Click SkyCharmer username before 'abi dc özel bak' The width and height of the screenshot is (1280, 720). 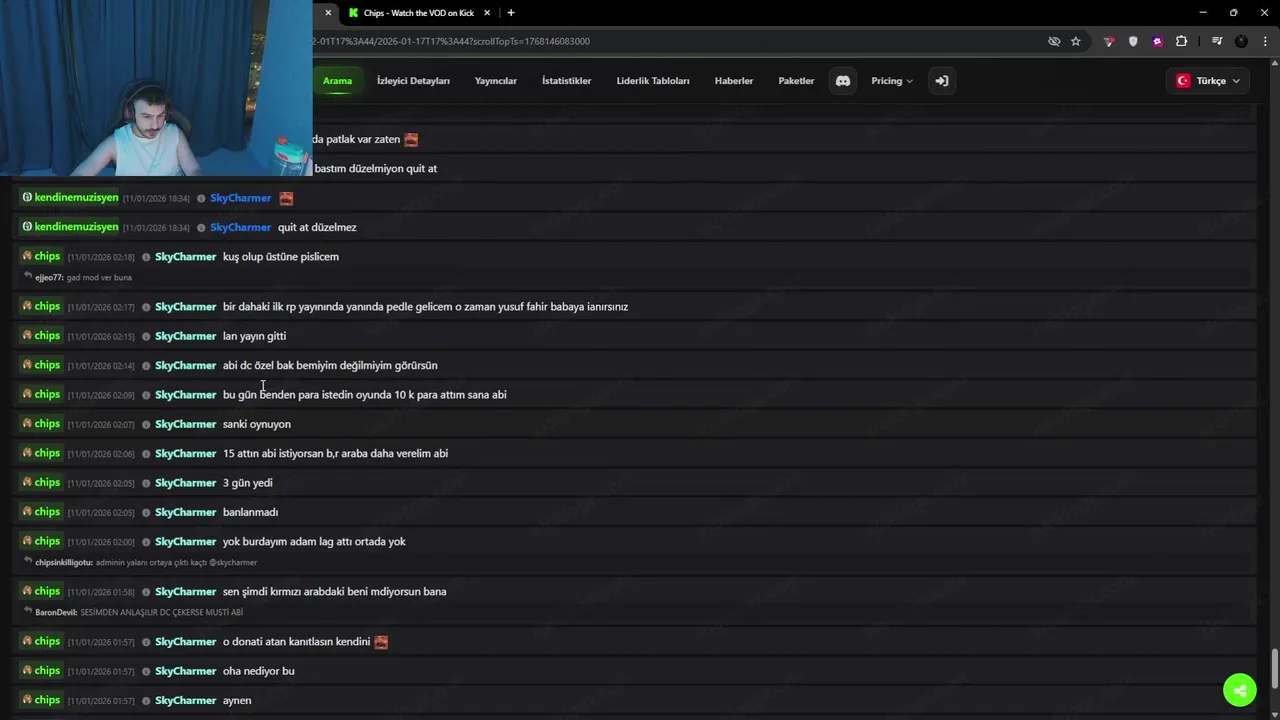click(x=186, y=365)
